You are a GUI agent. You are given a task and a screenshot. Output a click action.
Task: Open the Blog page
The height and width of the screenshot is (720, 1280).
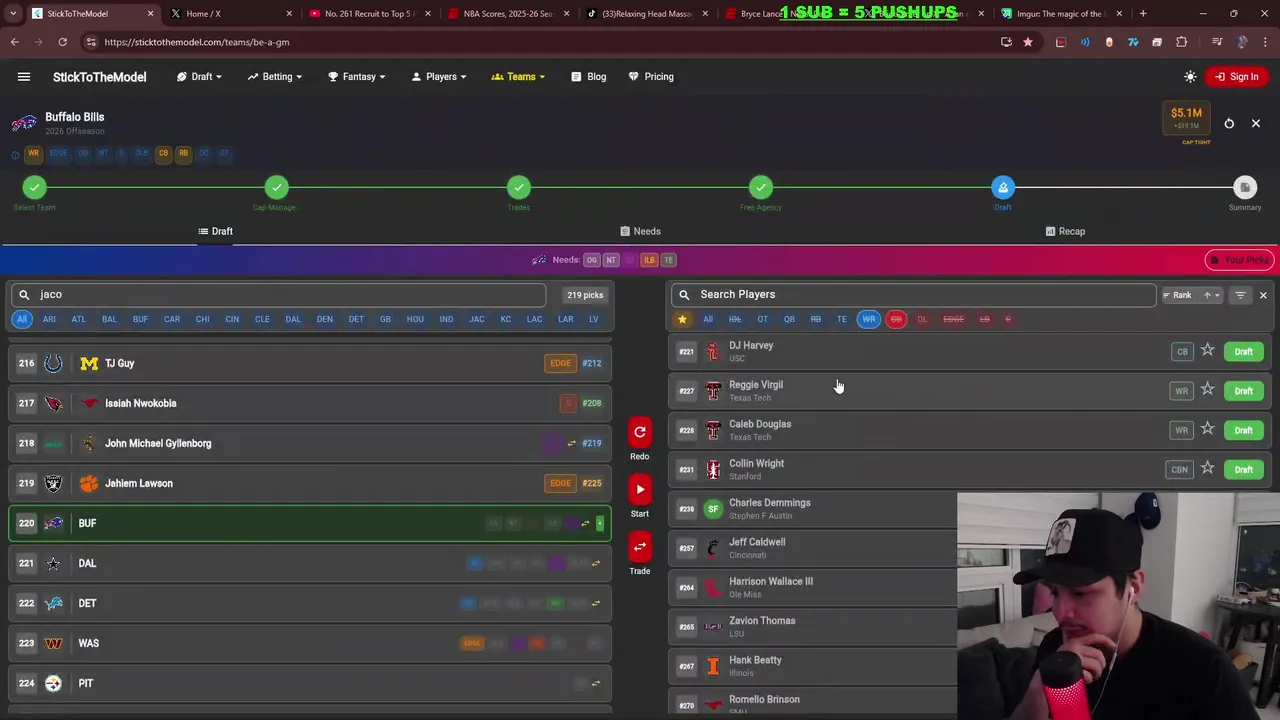point(589,77)
